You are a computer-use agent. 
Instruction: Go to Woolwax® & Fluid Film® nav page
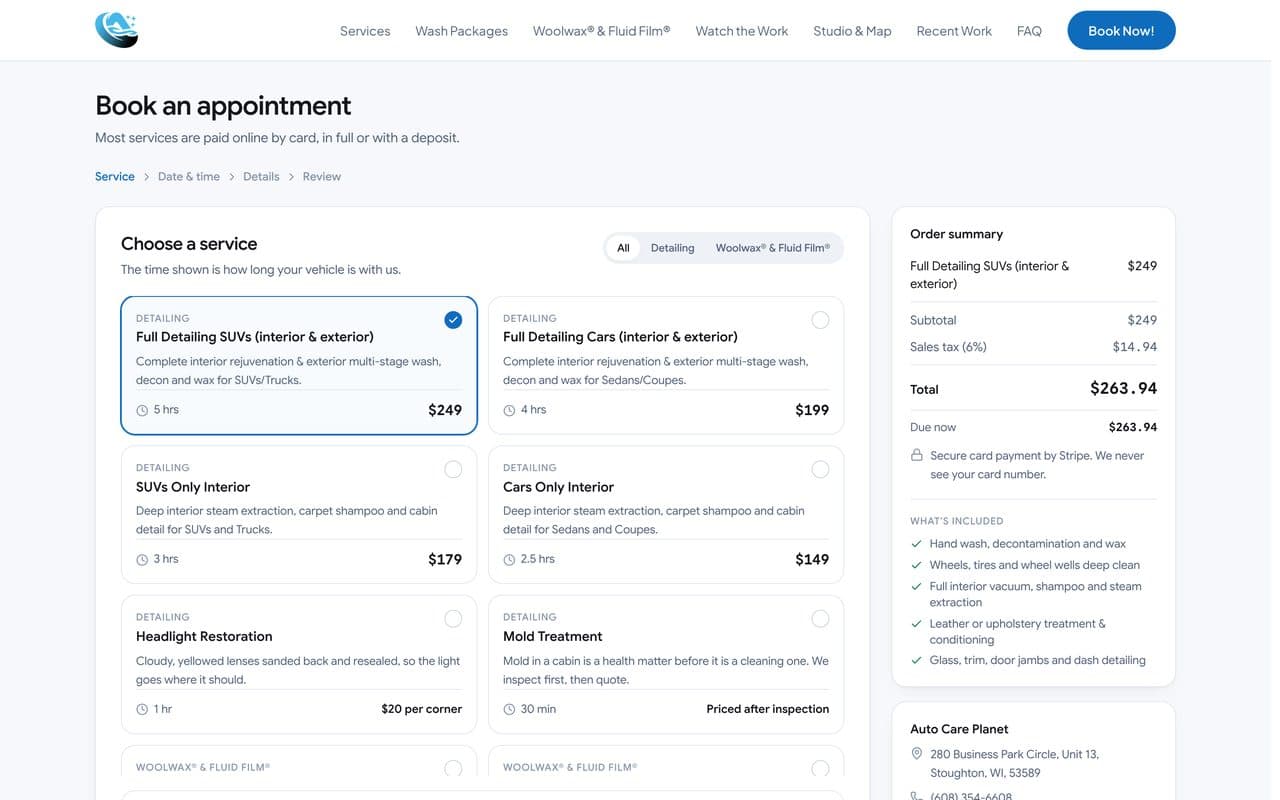(x=602, y=31)
